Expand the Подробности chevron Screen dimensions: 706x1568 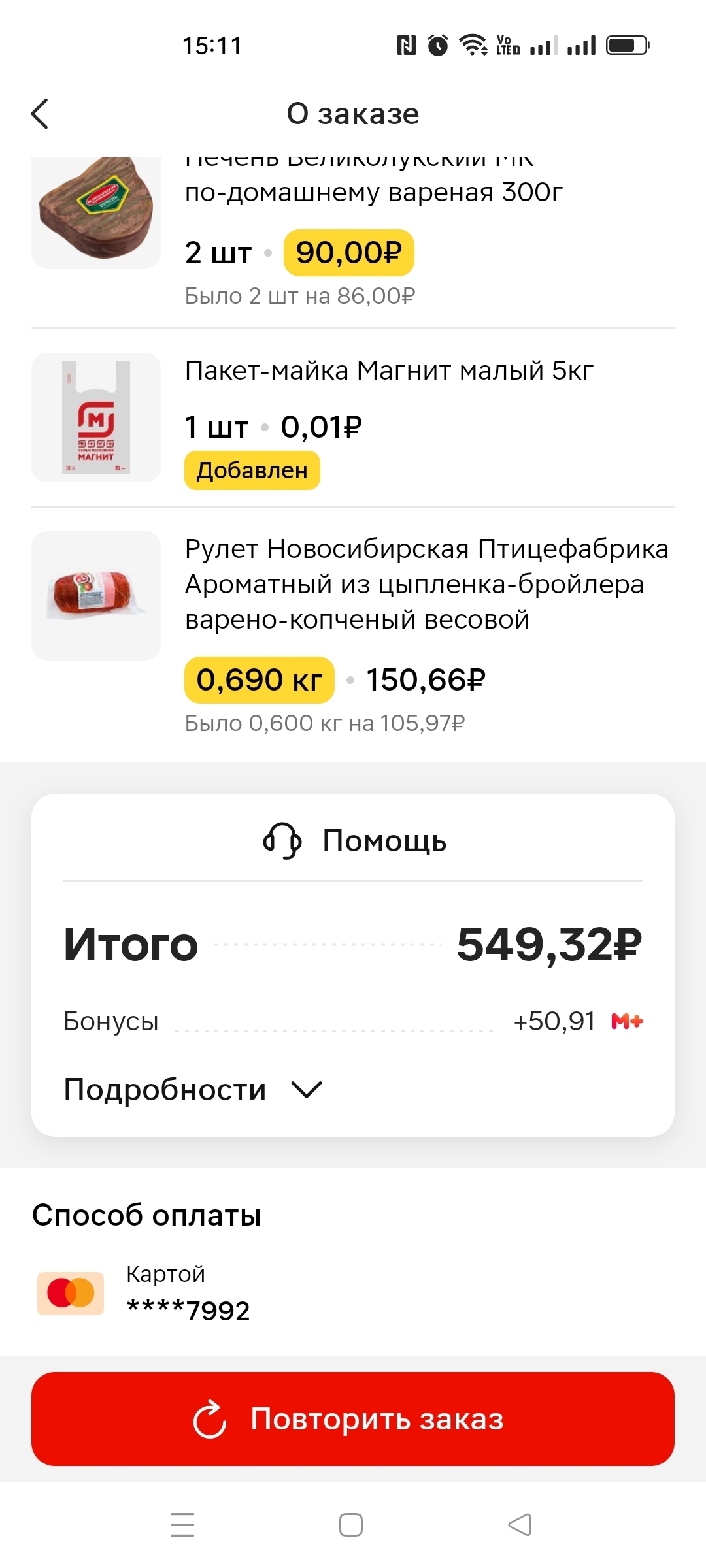307,1089
